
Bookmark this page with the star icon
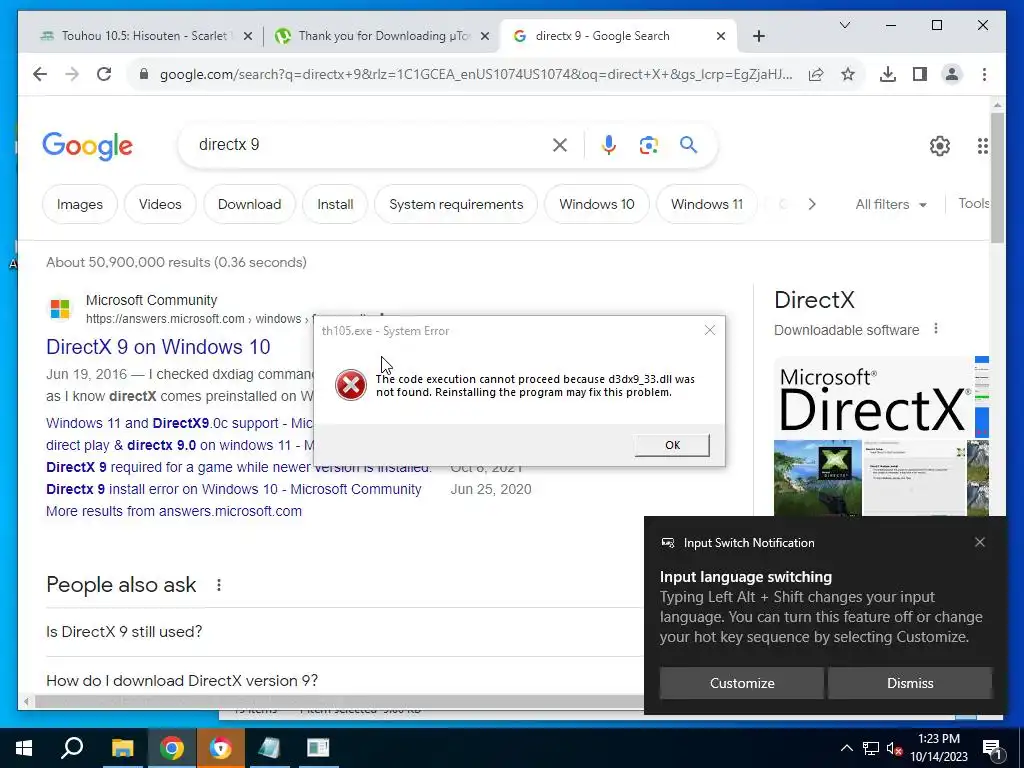tap(848, 74)
